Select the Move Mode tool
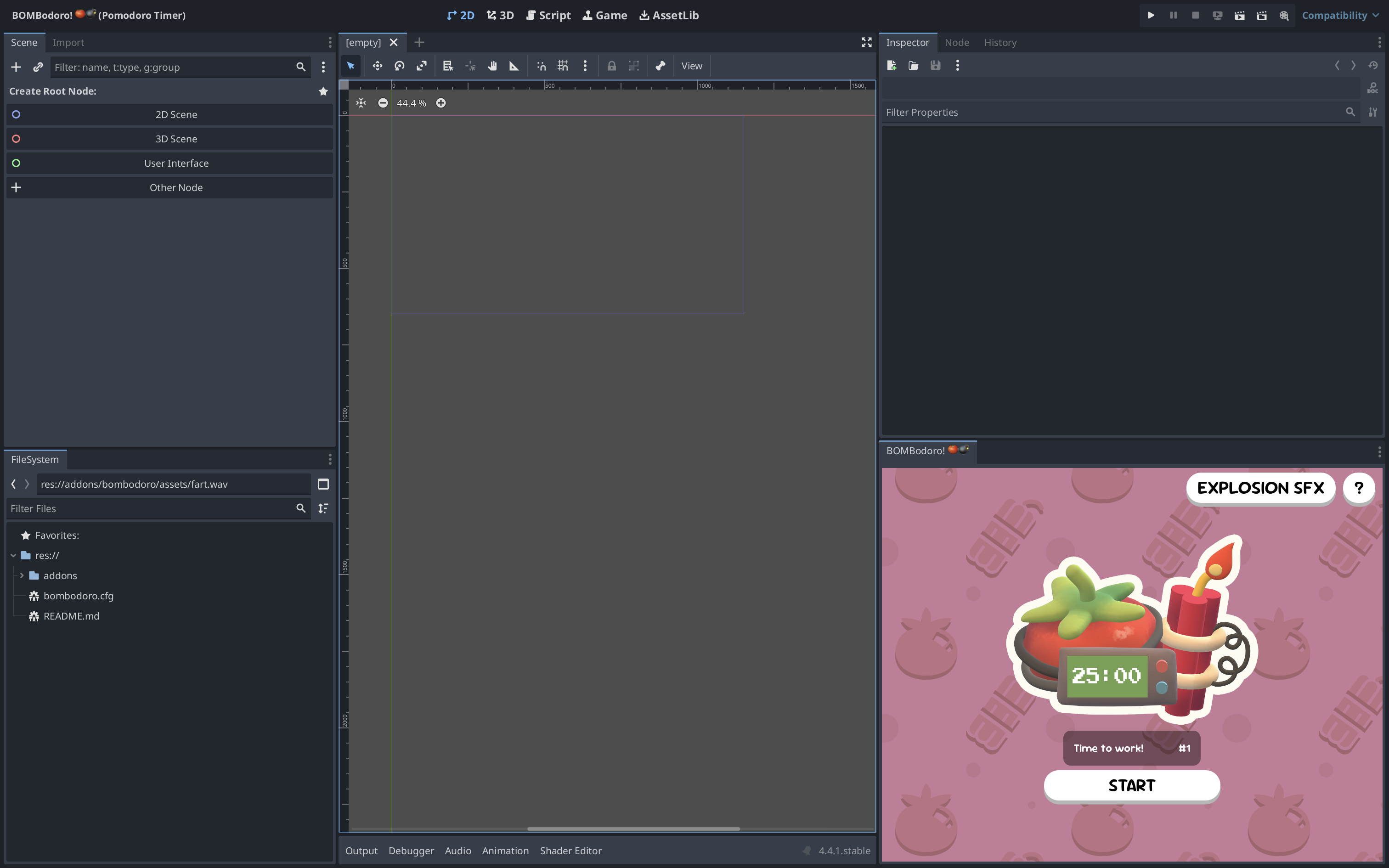This screenshot has width=1389, height=868. click(377, 66)
